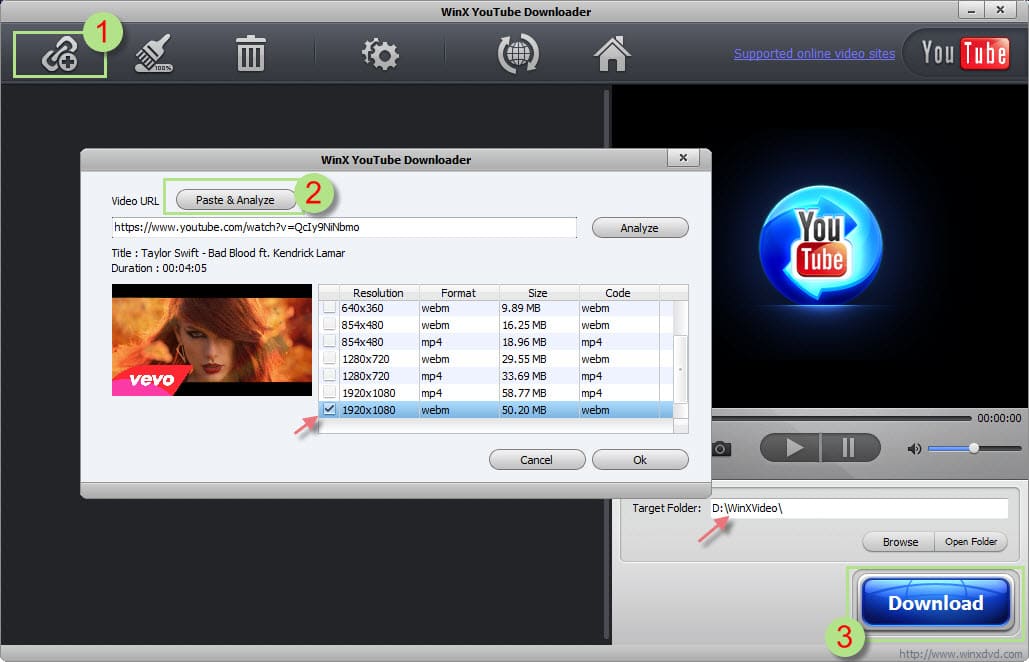The image size is (1029, 662).
Task: Click the Code column header
Action: pos(618,293)
